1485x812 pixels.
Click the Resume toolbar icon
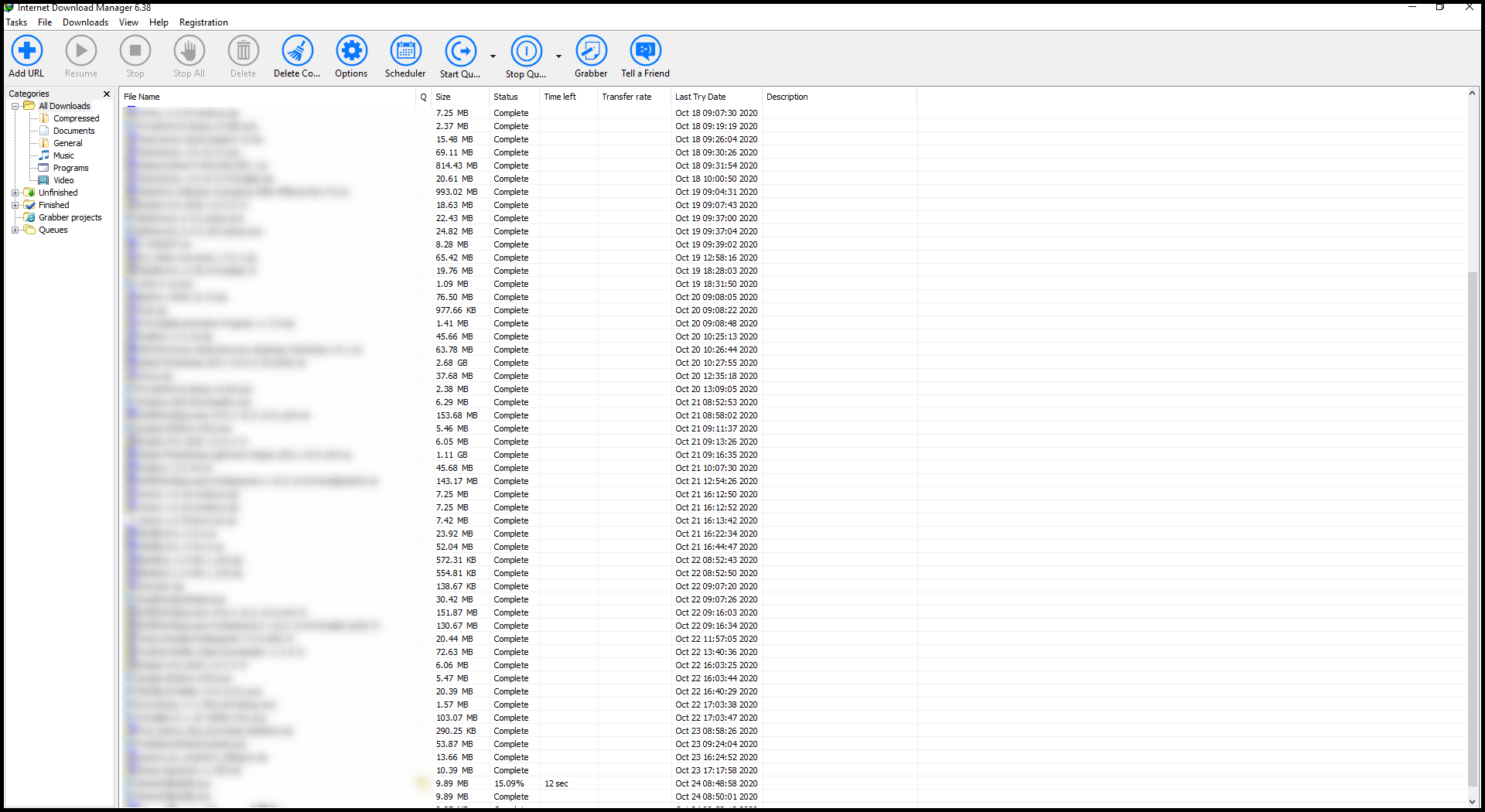click(x=81, y=51)
